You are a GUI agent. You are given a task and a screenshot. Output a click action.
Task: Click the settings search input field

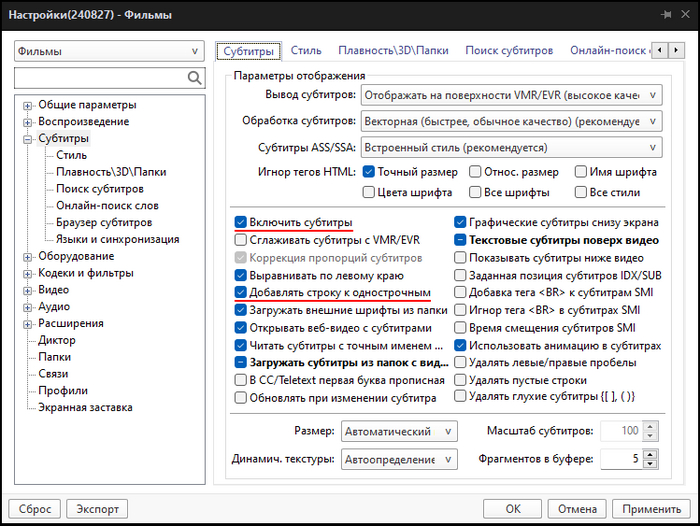[x=98, y=78]
